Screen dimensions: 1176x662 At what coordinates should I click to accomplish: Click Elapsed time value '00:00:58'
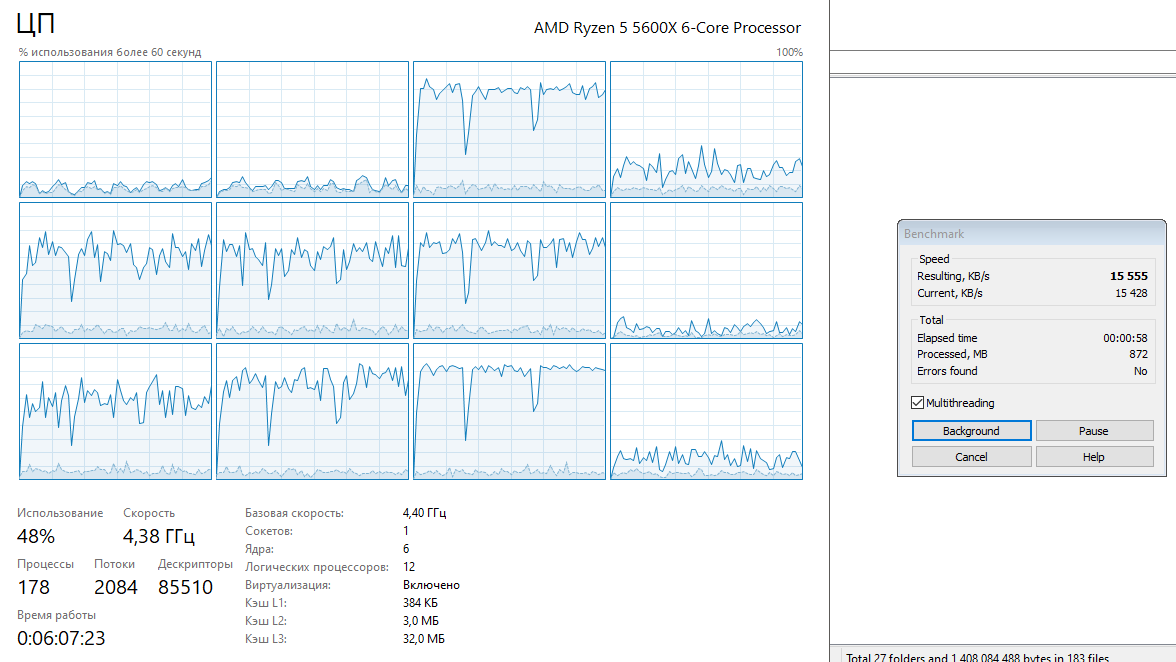tap(1125, 338)
